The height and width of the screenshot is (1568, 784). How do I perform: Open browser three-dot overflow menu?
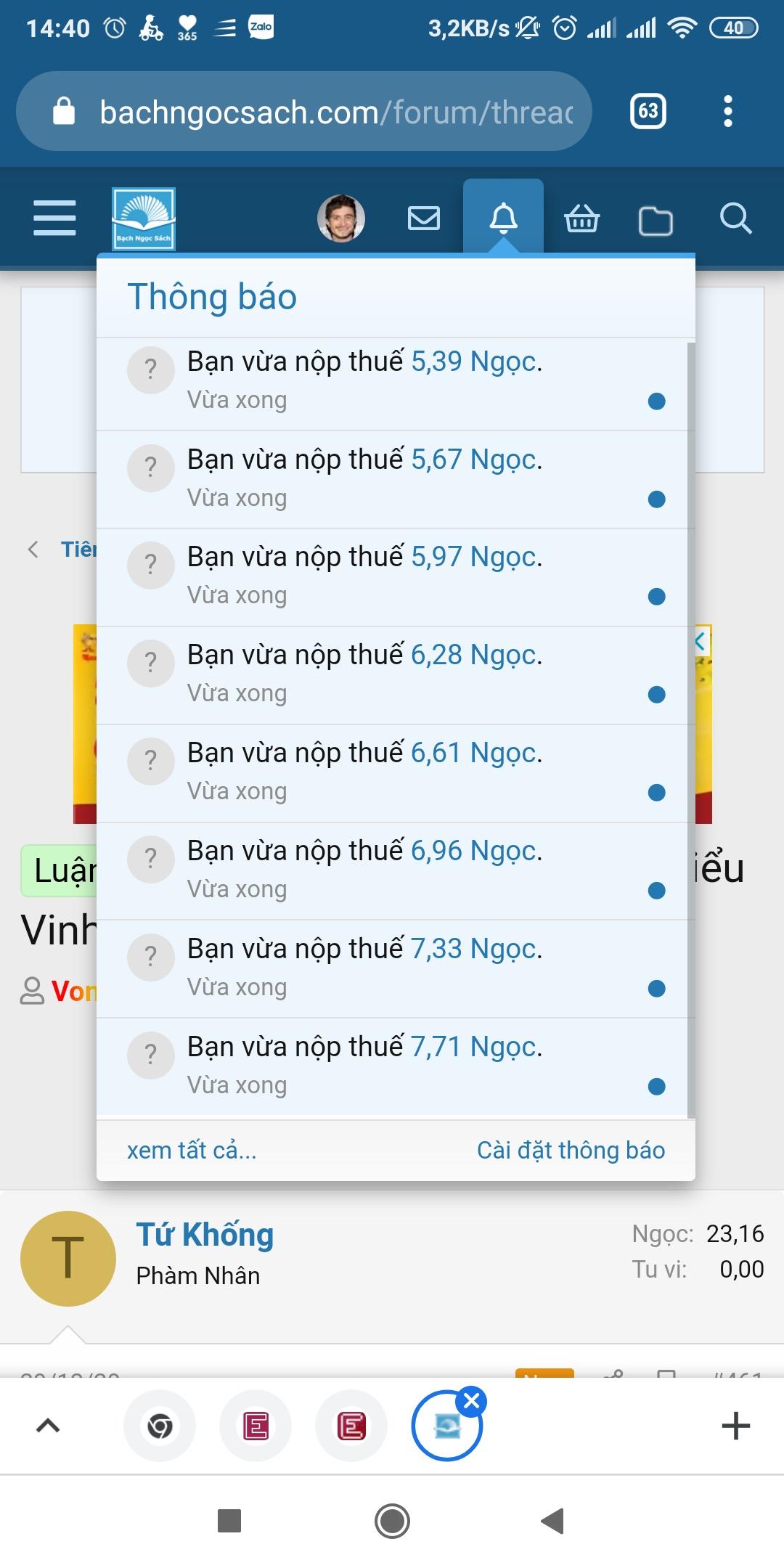(x=728, y=112)
